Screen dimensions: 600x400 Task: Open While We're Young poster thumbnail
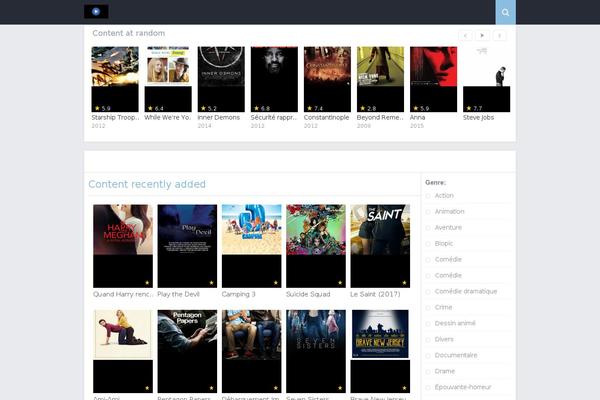click(168, 79)
